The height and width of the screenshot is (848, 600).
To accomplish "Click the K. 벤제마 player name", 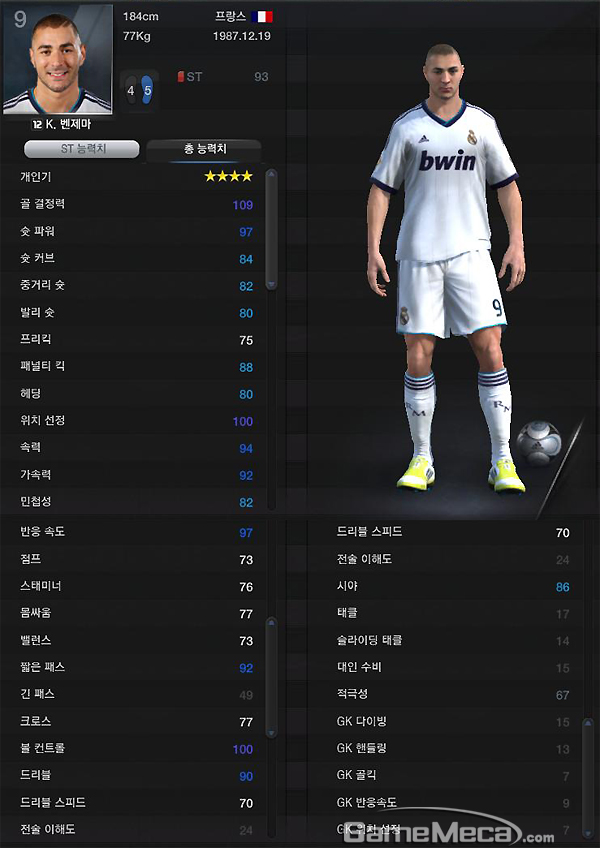I will point(68,125).
